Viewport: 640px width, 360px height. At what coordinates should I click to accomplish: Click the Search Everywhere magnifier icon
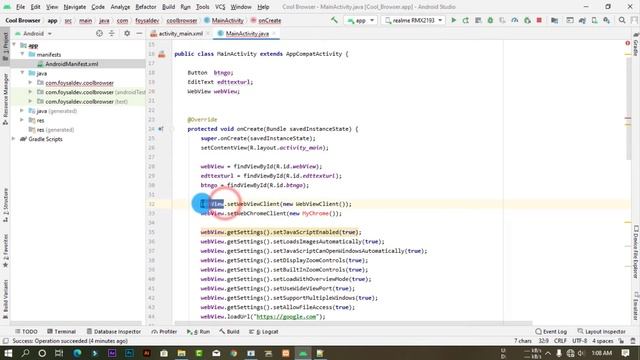622,20
